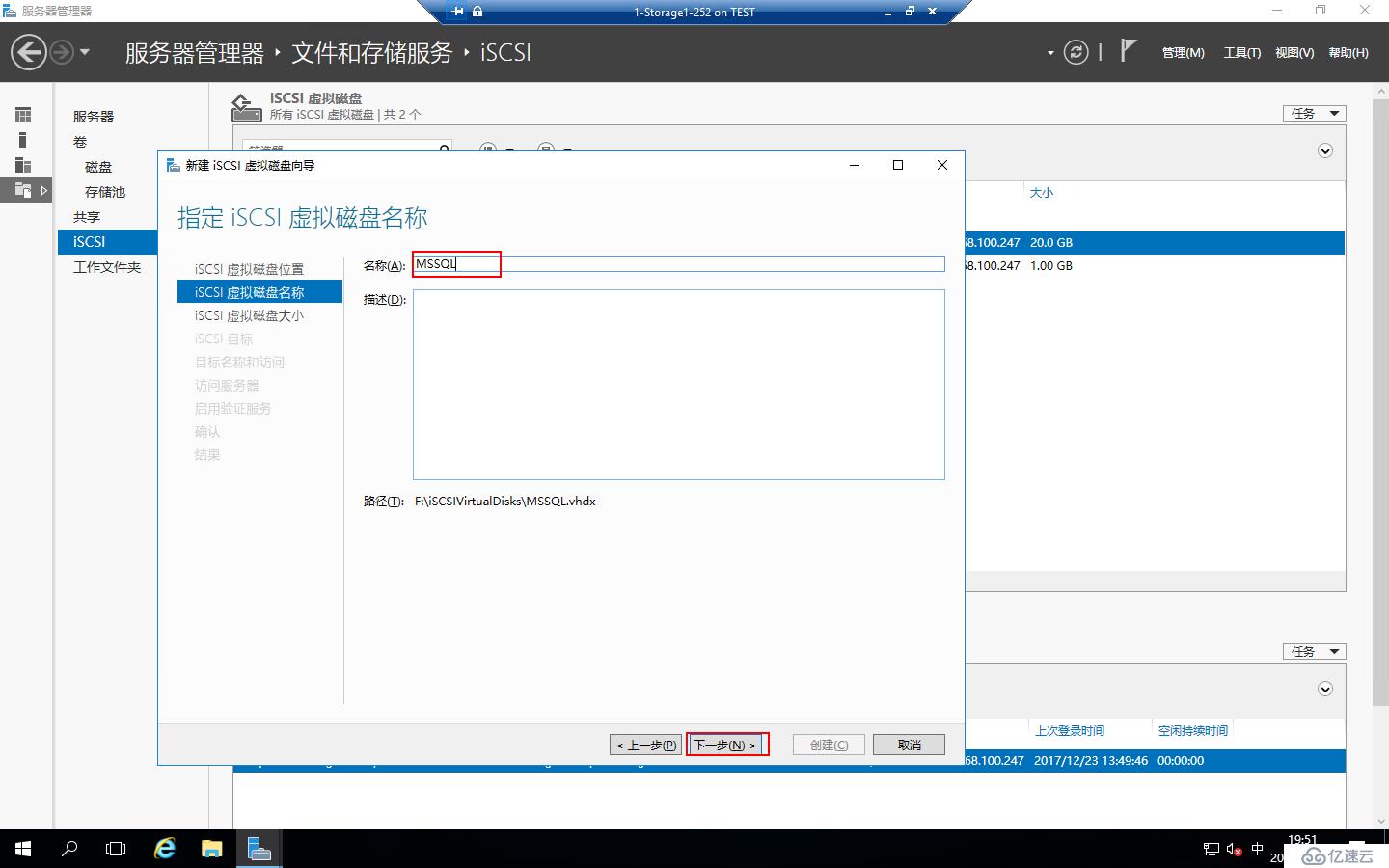Select 共享 in the navigation pane
Screen dimensions: 1389x868
click(x=87, y=217)
